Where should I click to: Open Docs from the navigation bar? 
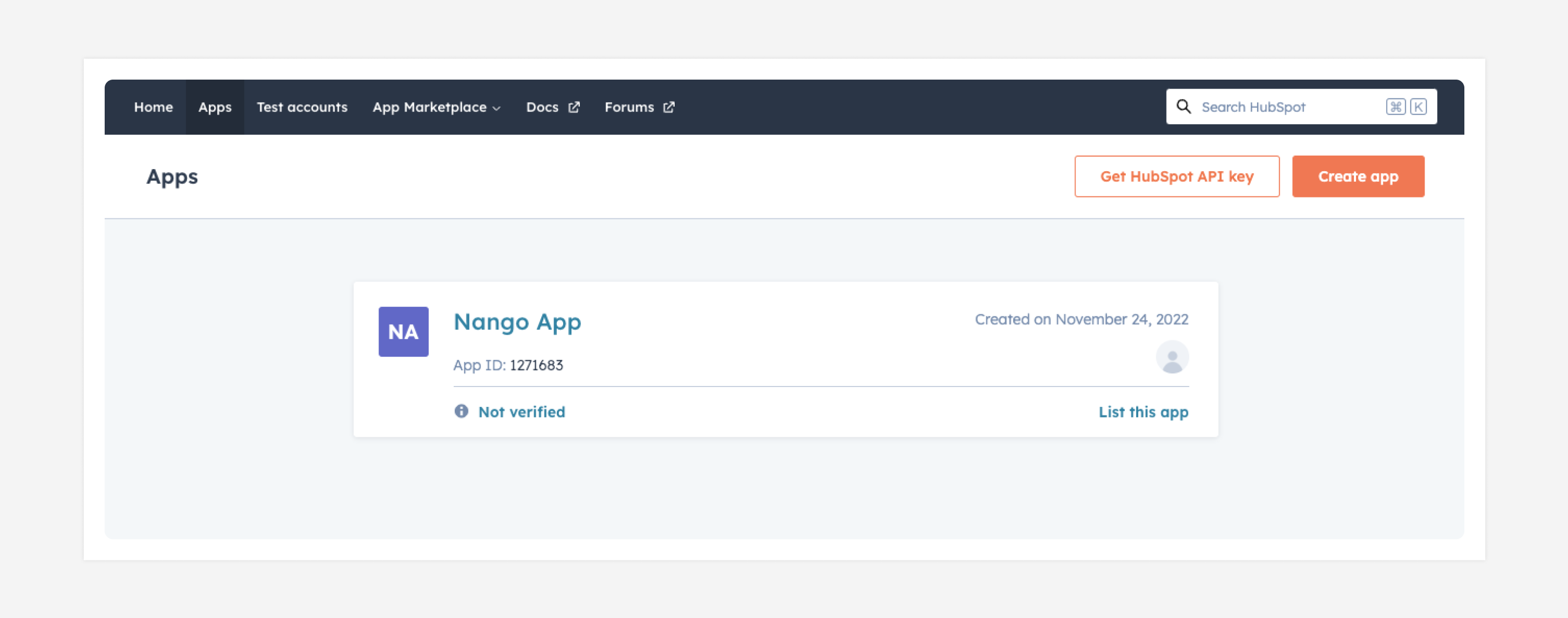coord(553,107)
